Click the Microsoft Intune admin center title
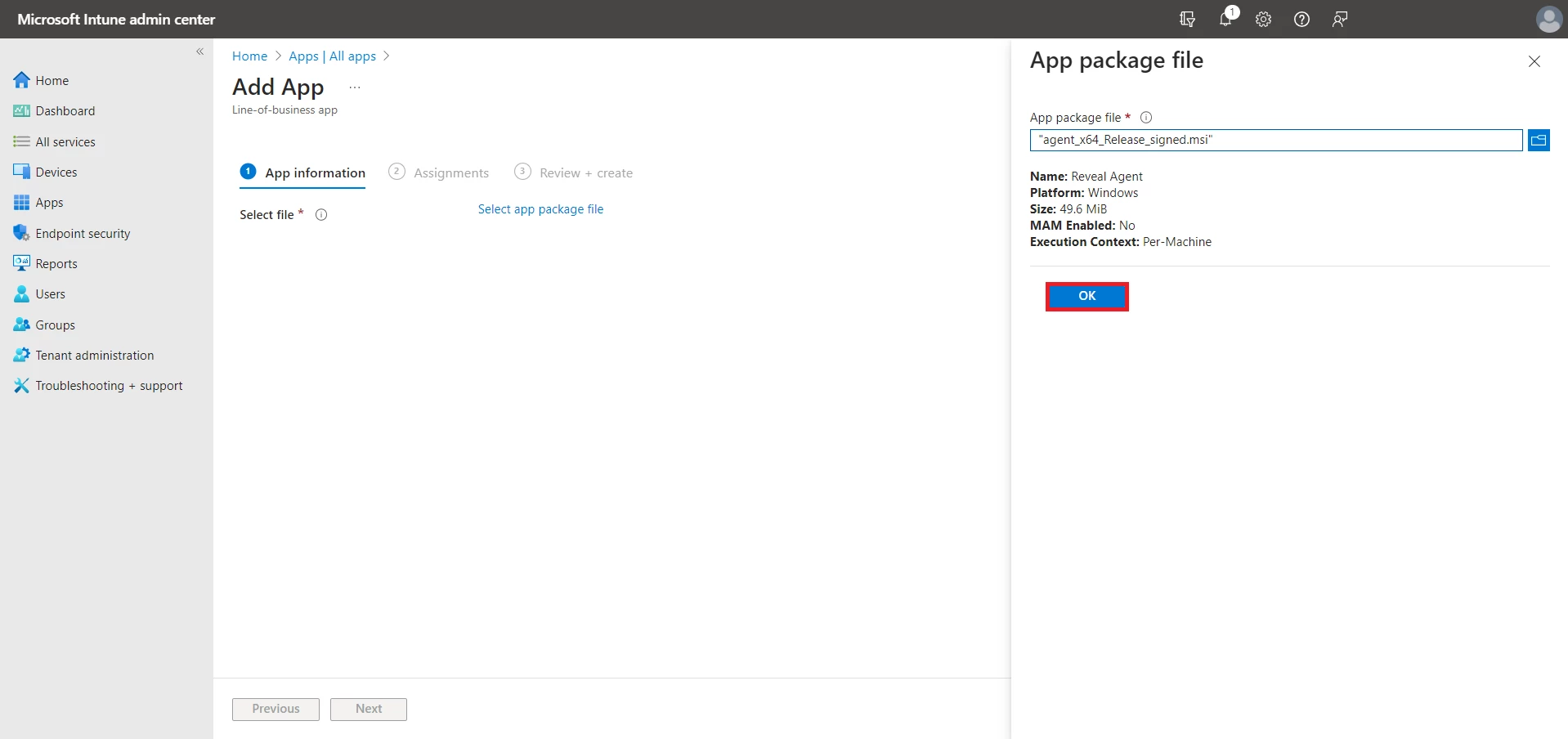Screen dimensions: 1568x739 116,19
